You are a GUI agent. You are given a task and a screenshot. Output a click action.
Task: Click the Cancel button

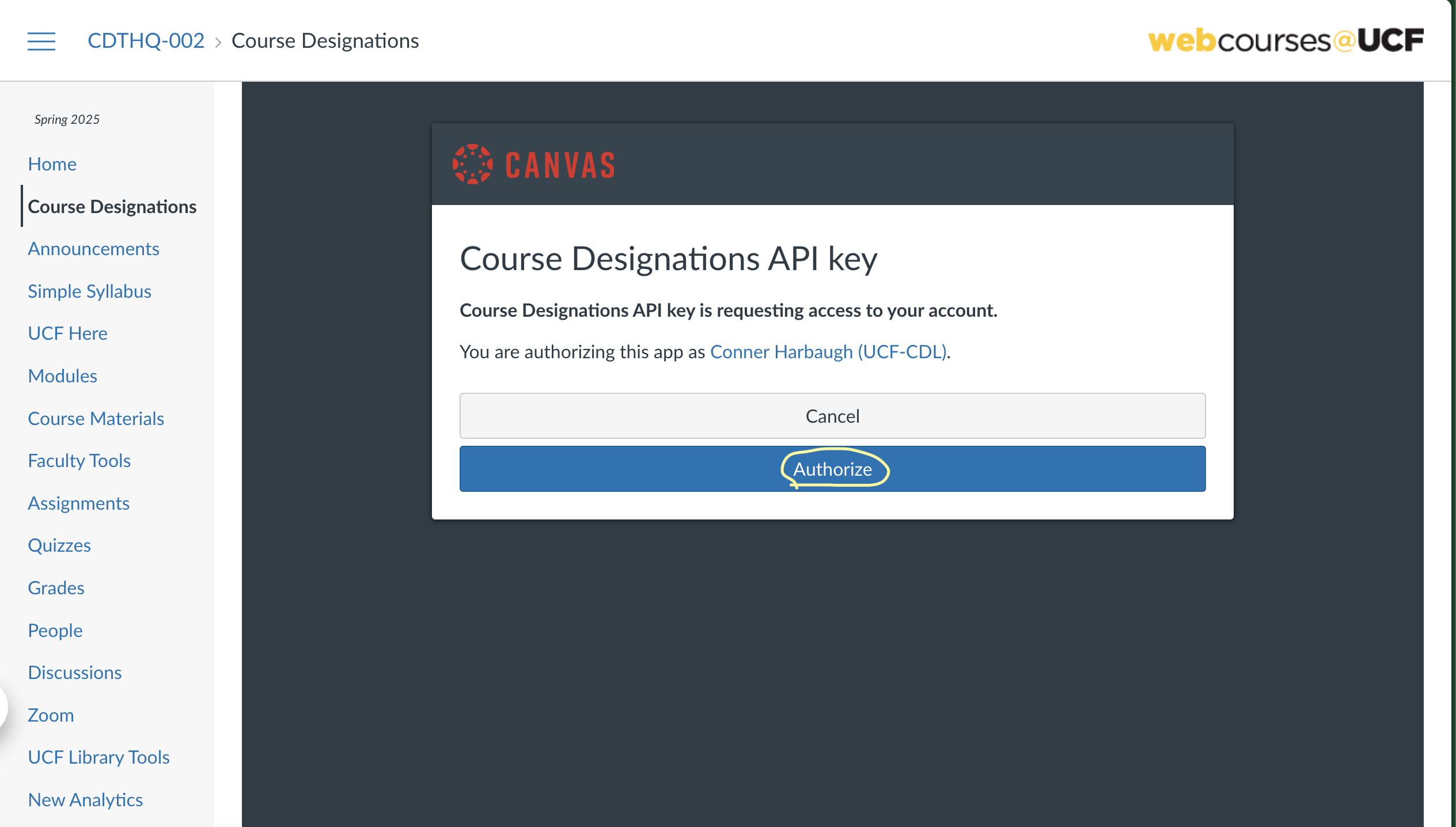pos(832,416)
